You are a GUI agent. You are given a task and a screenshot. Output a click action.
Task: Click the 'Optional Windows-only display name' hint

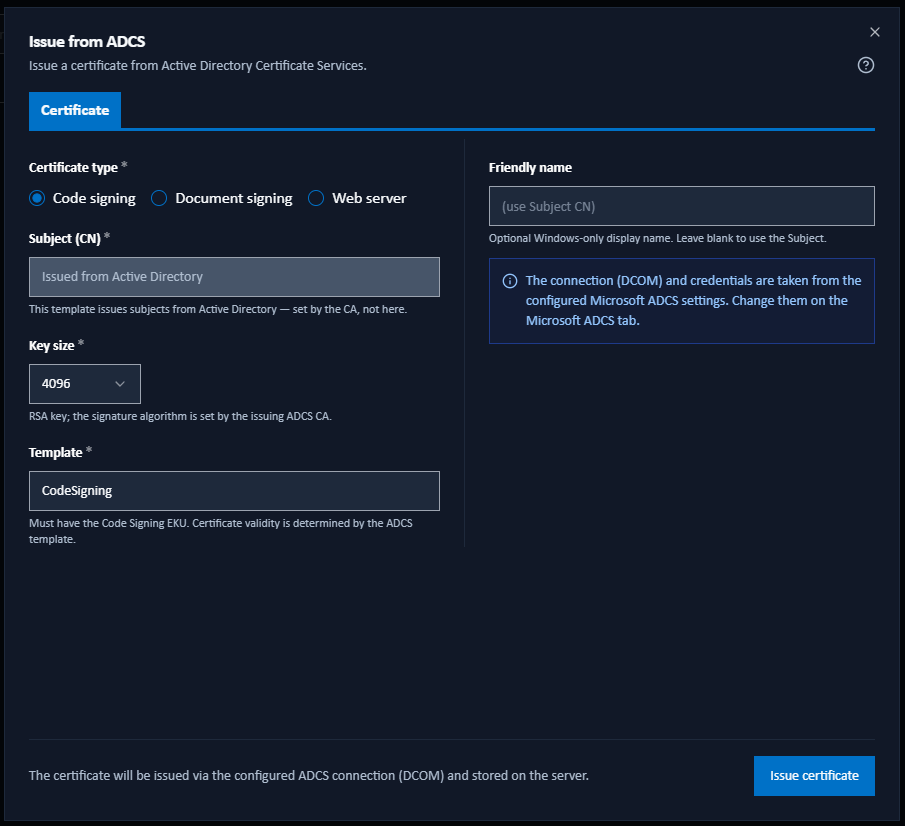tap(657, 238)
